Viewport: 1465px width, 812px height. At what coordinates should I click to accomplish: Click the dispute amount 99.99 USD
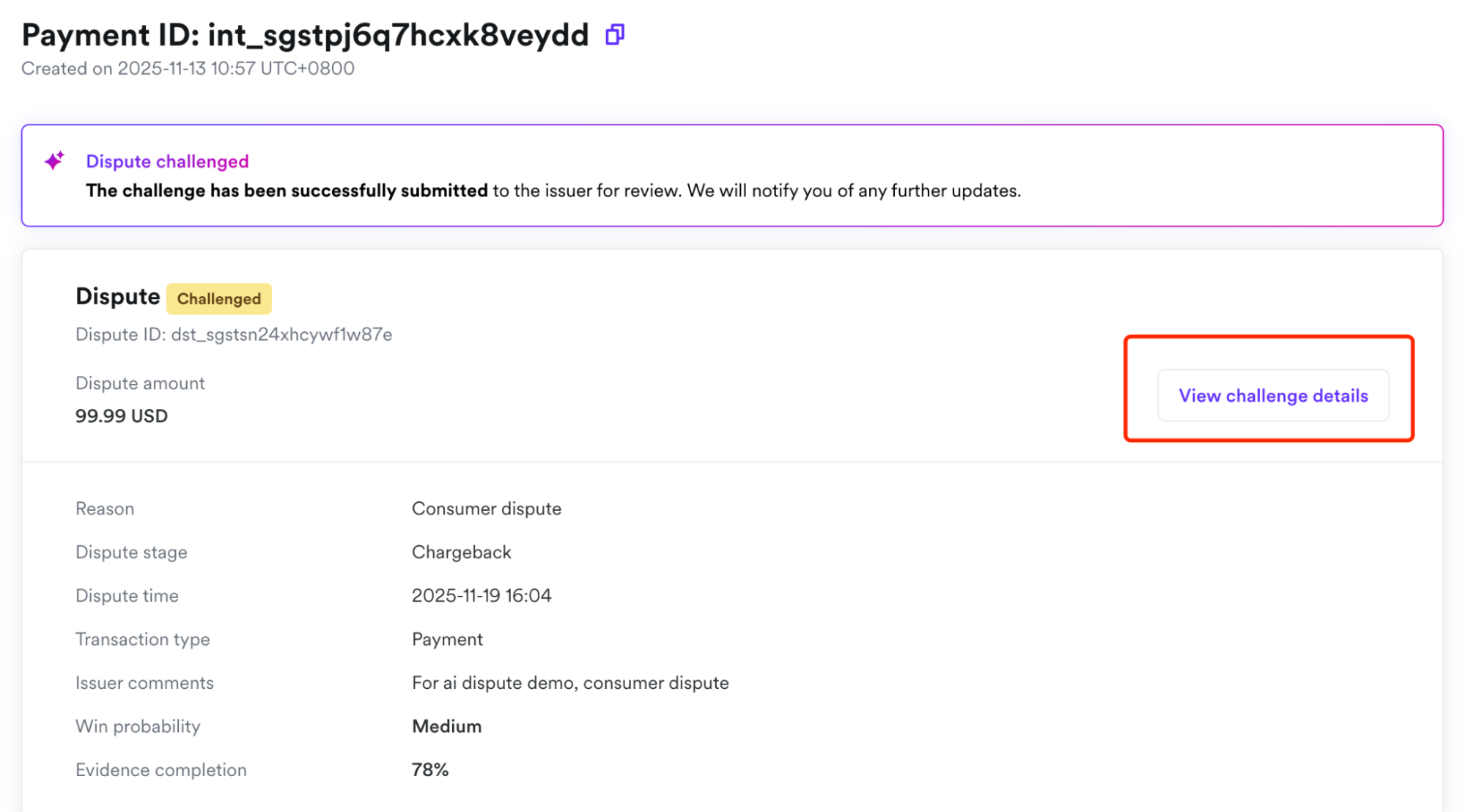coord(121,416)
